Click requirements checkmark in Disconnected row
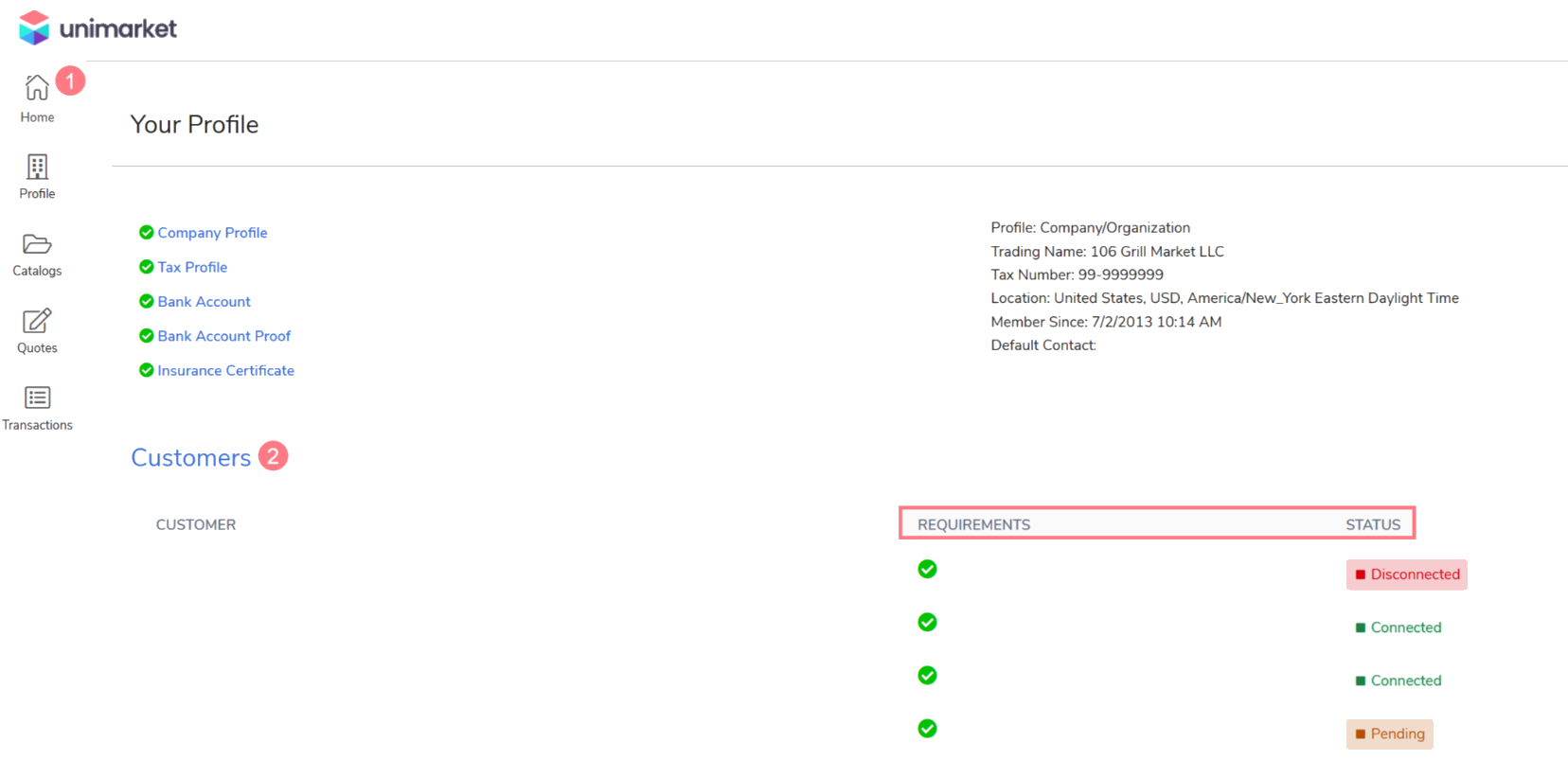This screenshot has width=1568, height=760. tap(927, 569)
